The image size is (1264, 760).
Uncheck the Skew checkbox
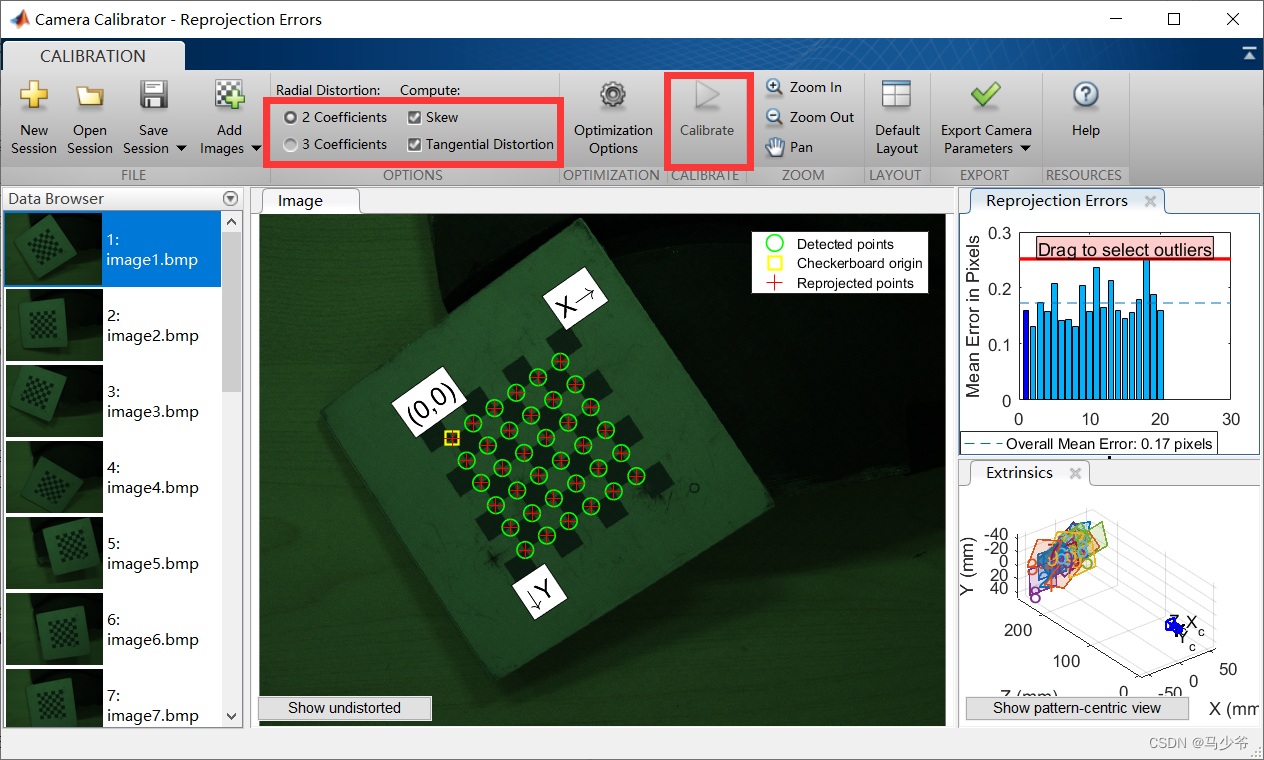click(x=415, y=117)
